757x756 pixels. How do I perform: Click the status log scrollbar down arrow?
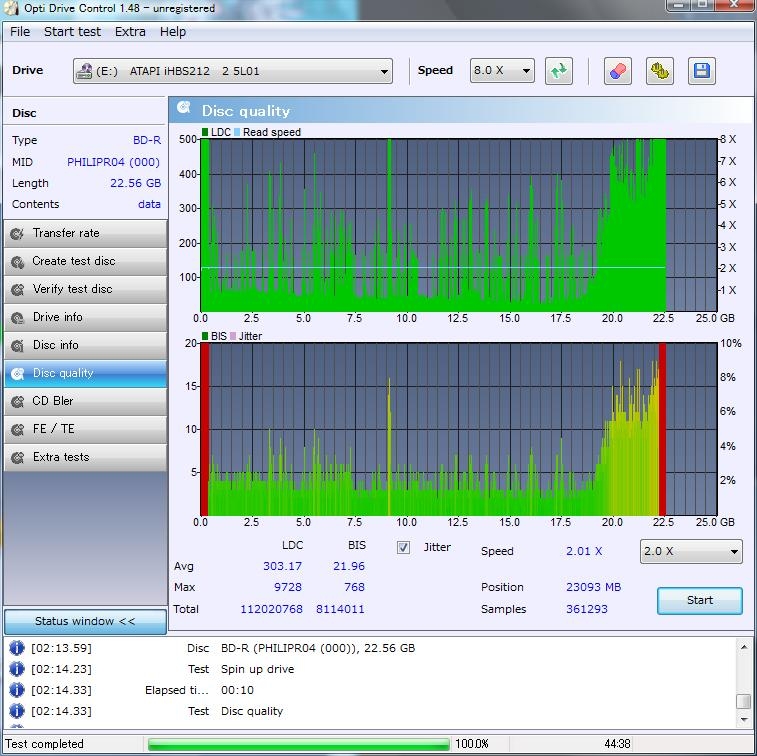pyautogui.click(x=743, y=720)
